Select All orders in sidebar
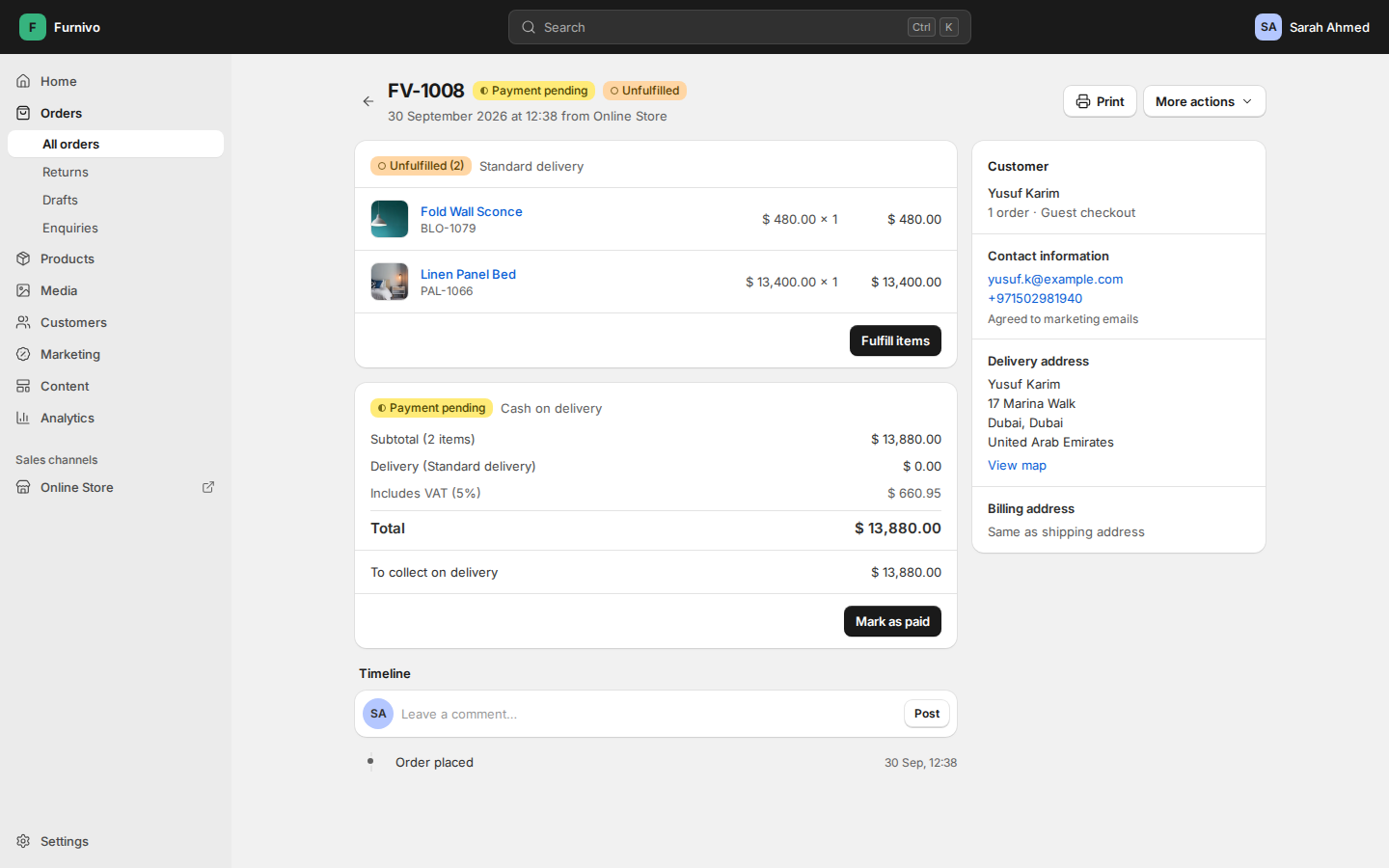 point(116,144)
